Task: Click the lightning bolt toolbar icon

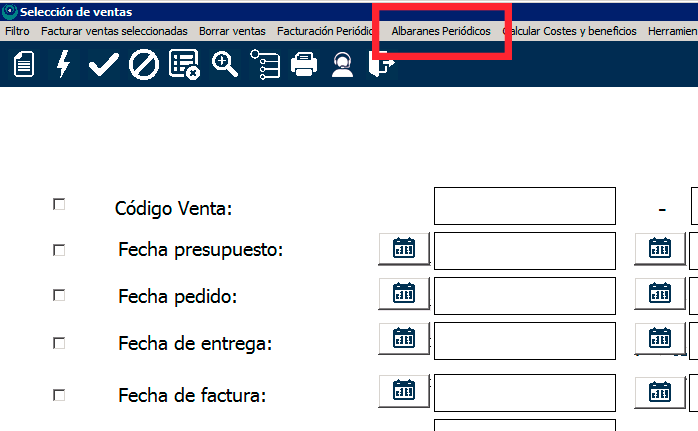Action: tap(63, 66)
